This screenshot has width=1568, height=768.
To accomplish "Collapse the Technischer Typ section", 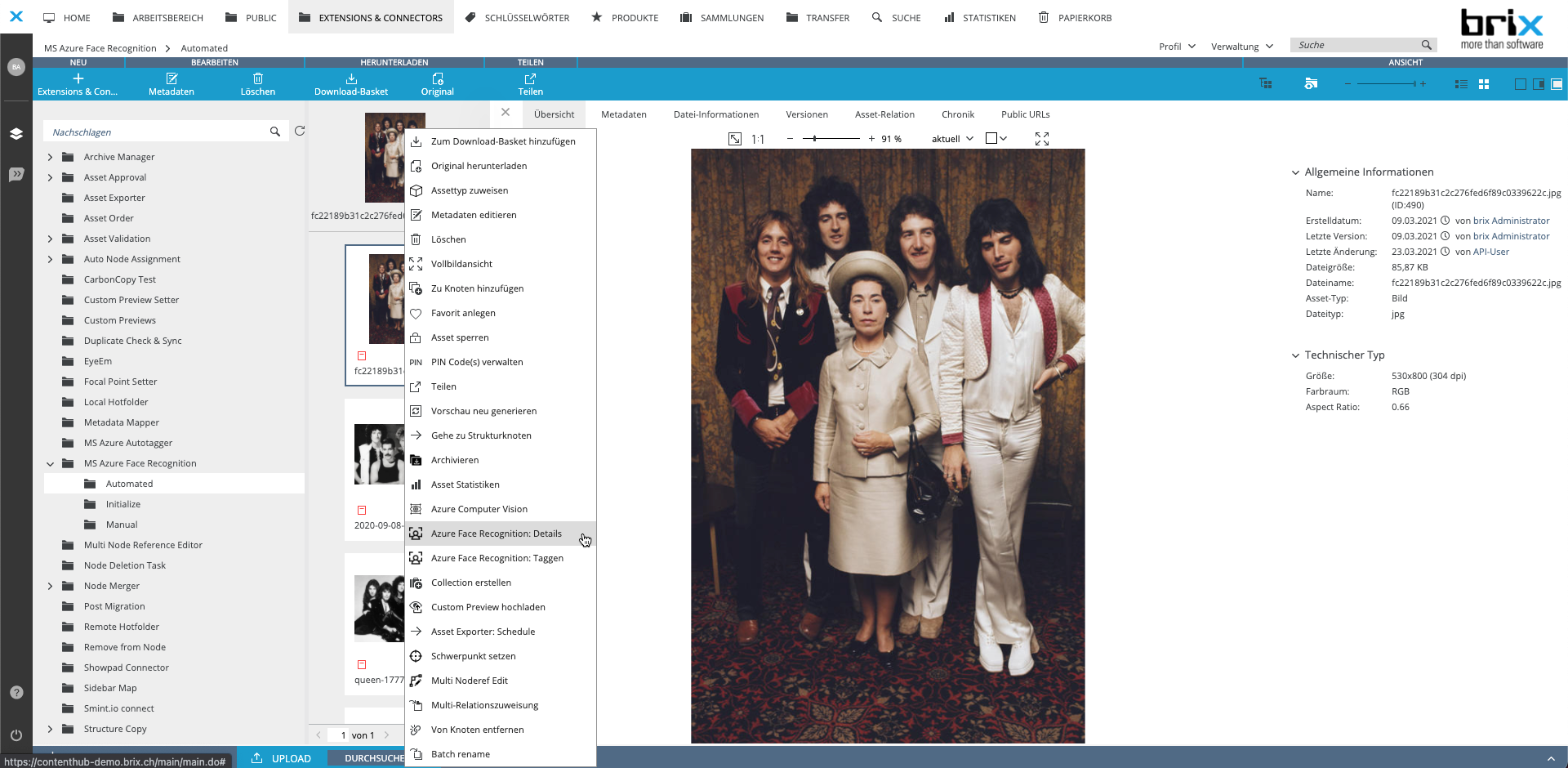I will 1295,355.
